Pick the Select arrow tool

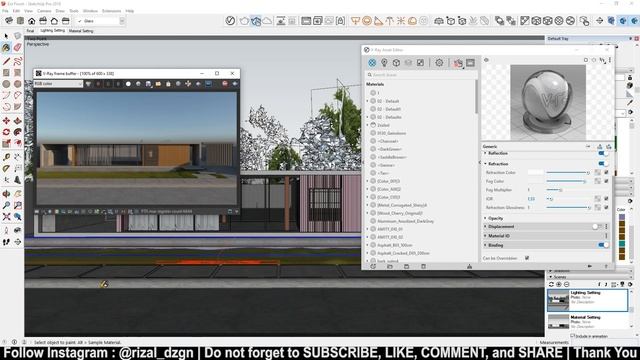coord(6,36)
